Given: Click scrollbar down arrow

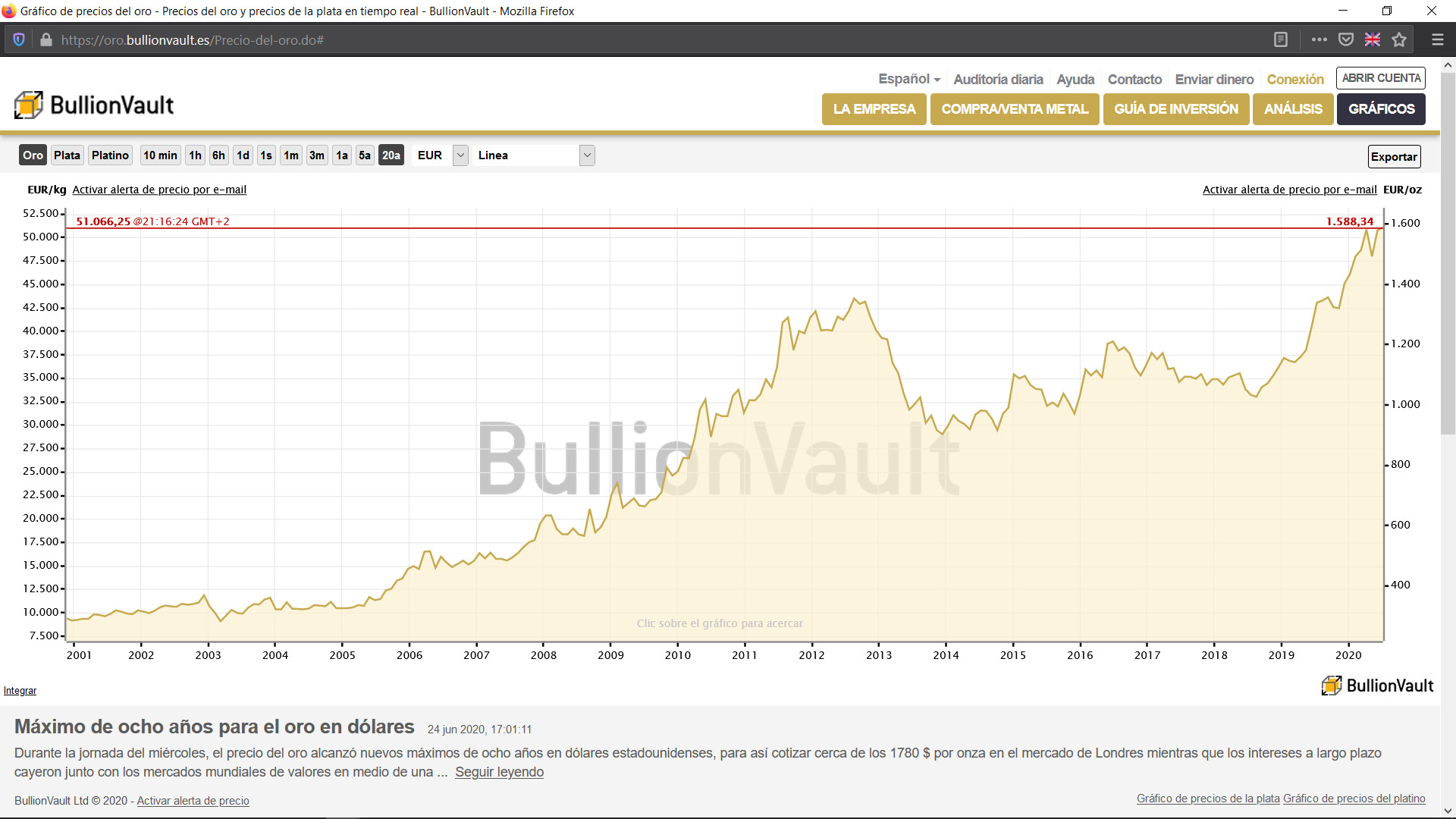Looking at the screenshot, I should pos(1448,811).
